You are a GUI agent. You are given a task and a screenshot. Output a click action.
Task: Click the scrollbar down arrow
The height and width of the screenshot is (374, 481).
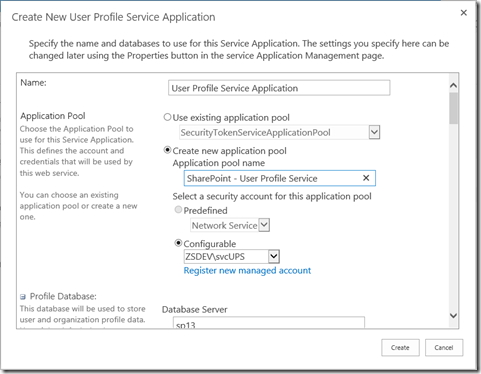tap(453, 315)
